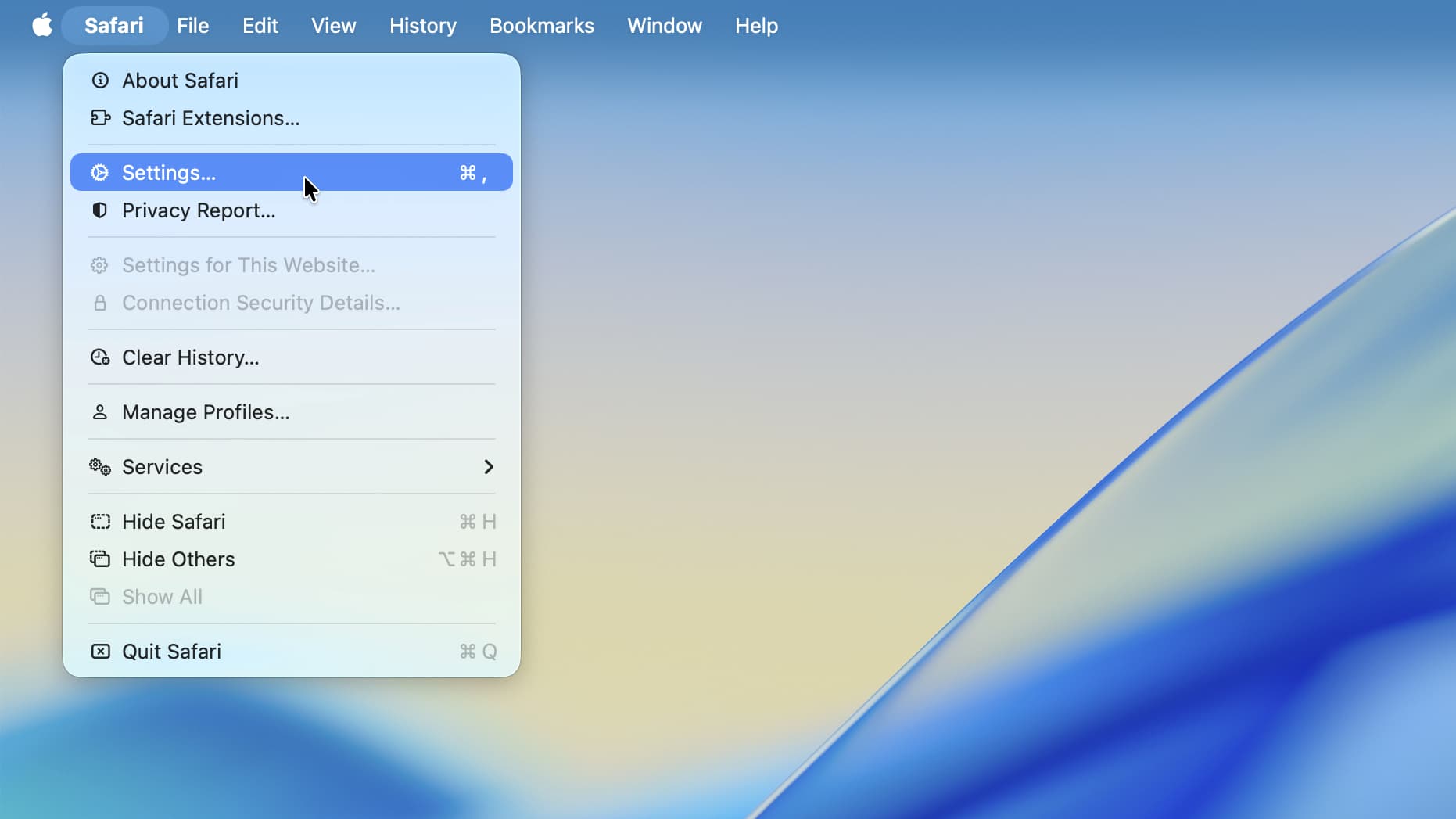Open the View menu

point(334,25)
